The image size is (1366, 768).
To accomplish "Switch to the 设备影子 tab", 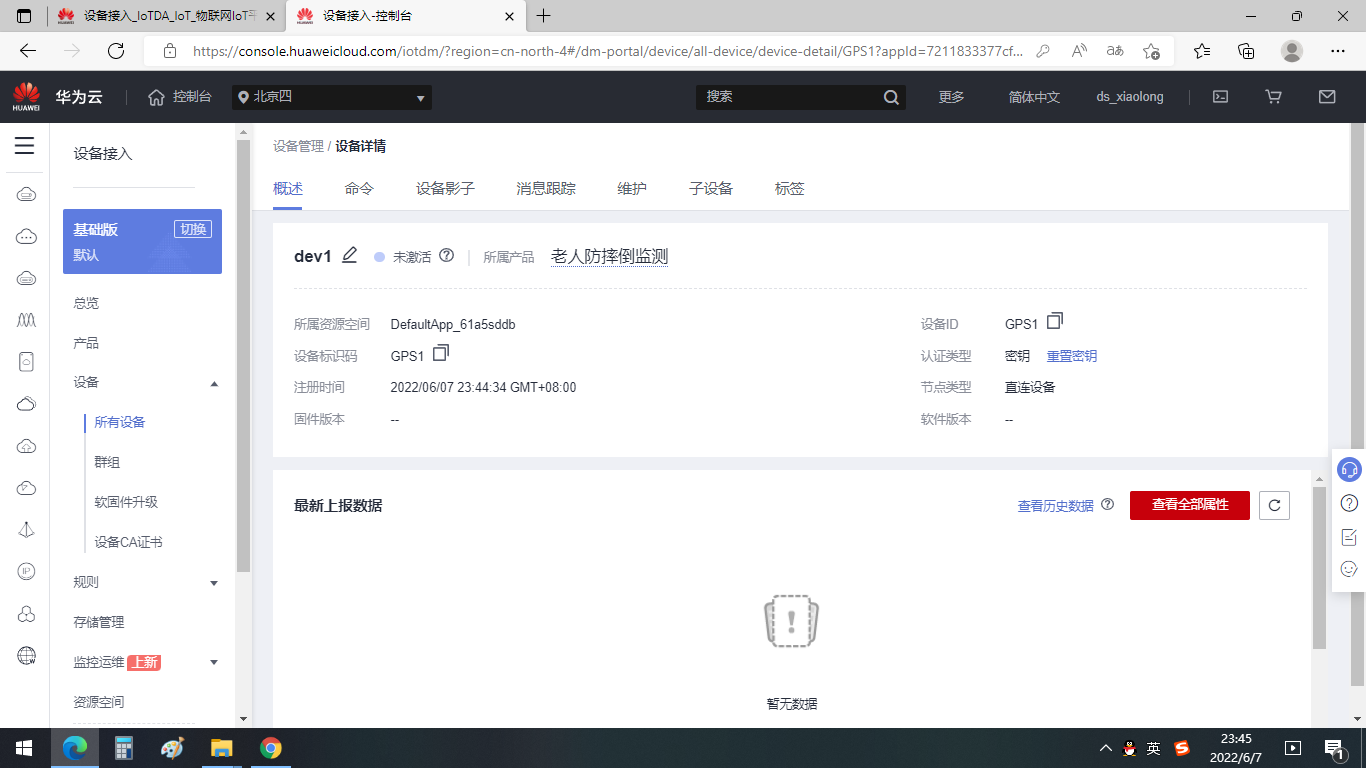I will (x=445, y=188).
